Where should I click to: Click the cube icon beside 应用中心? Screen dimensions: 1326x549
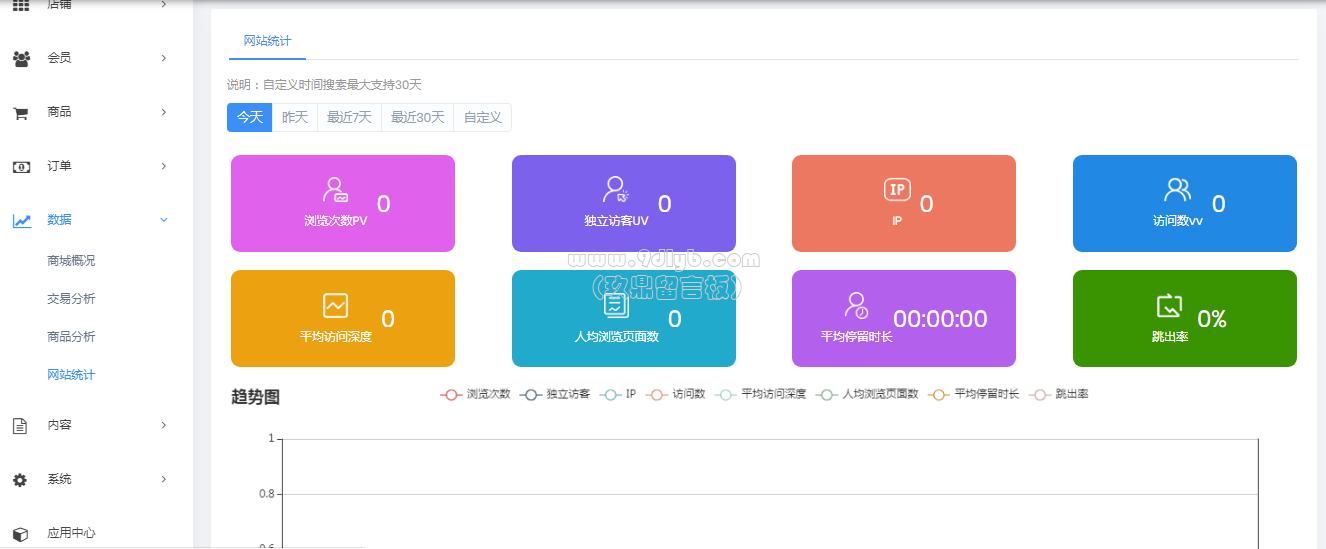tap(20, 534)
